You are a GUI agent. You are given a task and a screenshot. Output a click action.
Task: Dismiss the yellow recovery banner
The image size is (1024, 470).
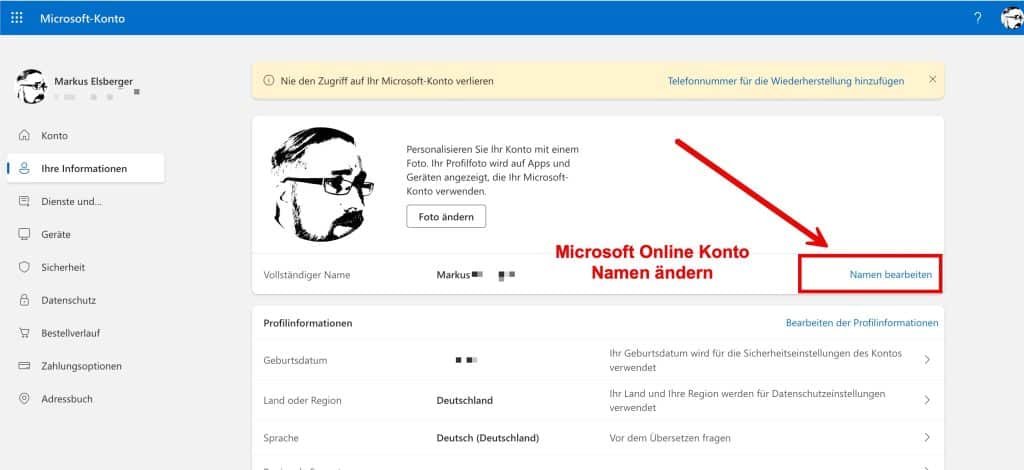click(x=933, y=79)
